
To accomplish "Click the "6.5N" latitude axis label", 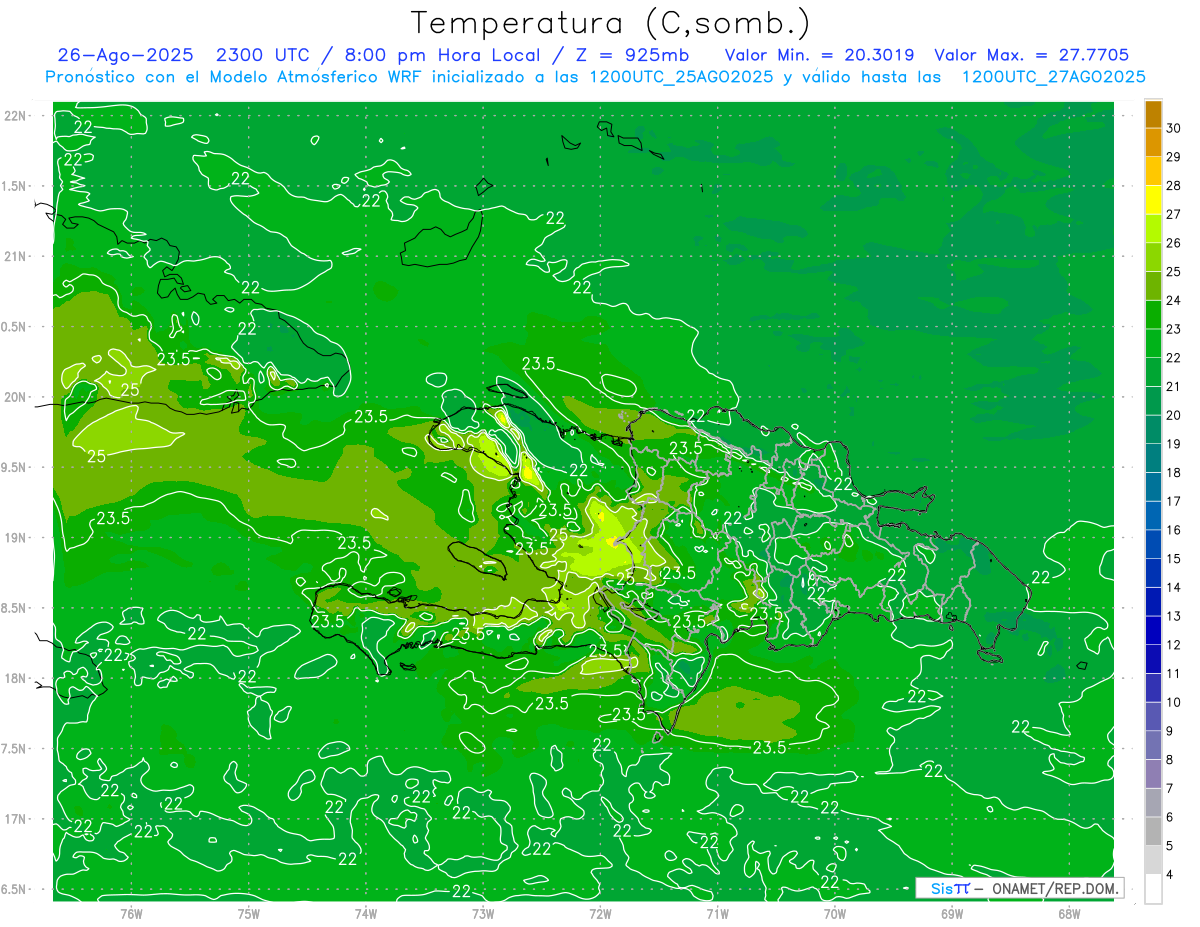I will tap(14, 890).
